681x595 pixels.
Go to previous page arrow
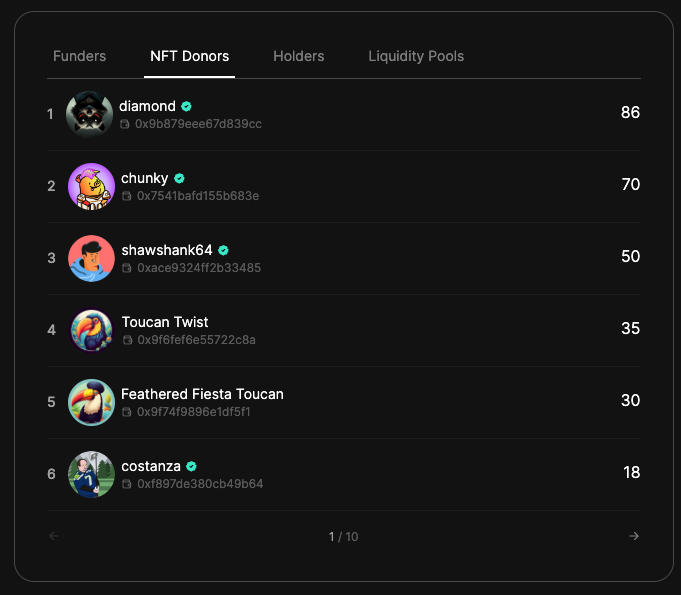click(x=54, y=536)
